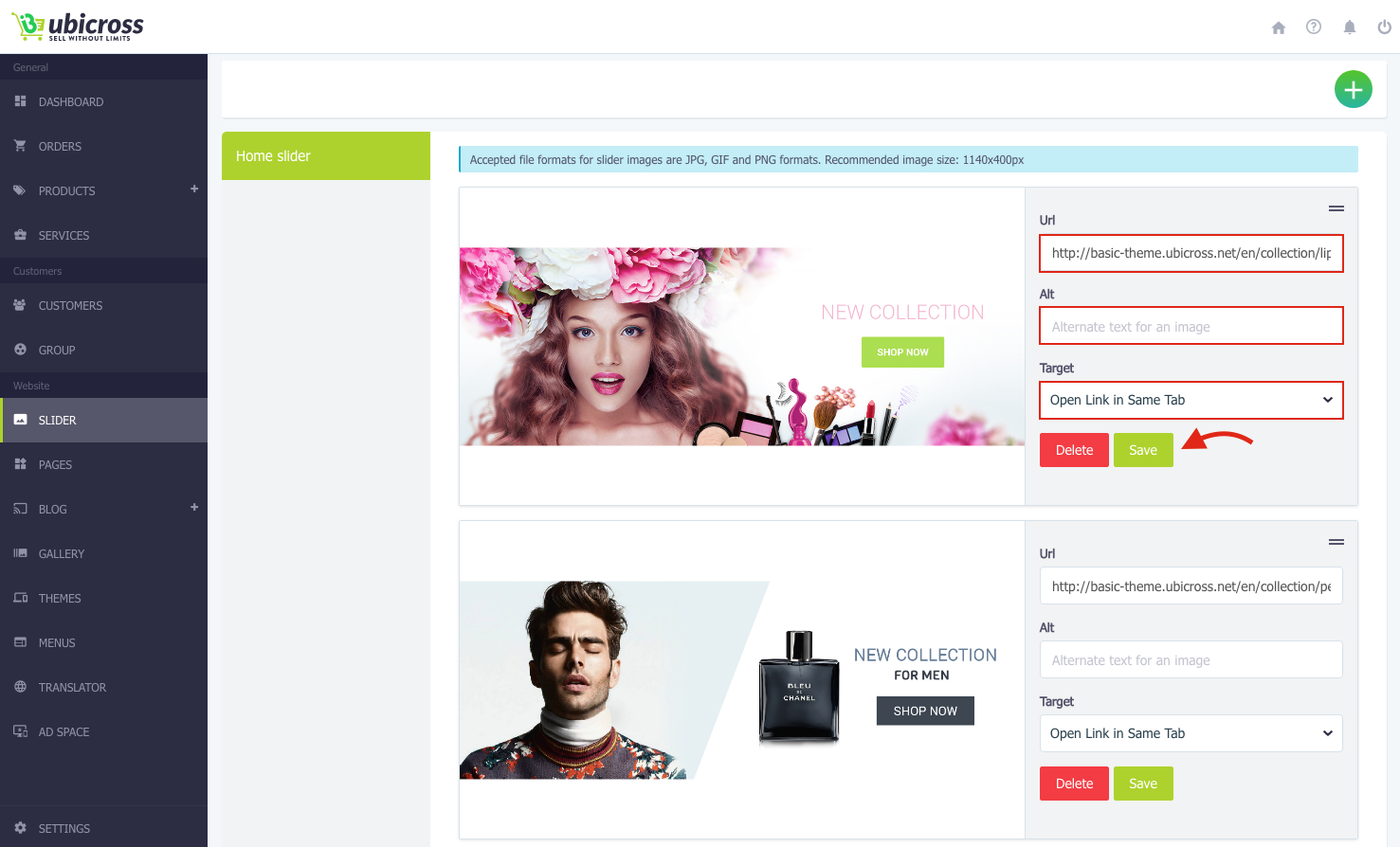Image resolution: width=1400 pixels, height=847 pixels.
Task: Go to THEMES in sidebar
Action: tap(103, 598)
